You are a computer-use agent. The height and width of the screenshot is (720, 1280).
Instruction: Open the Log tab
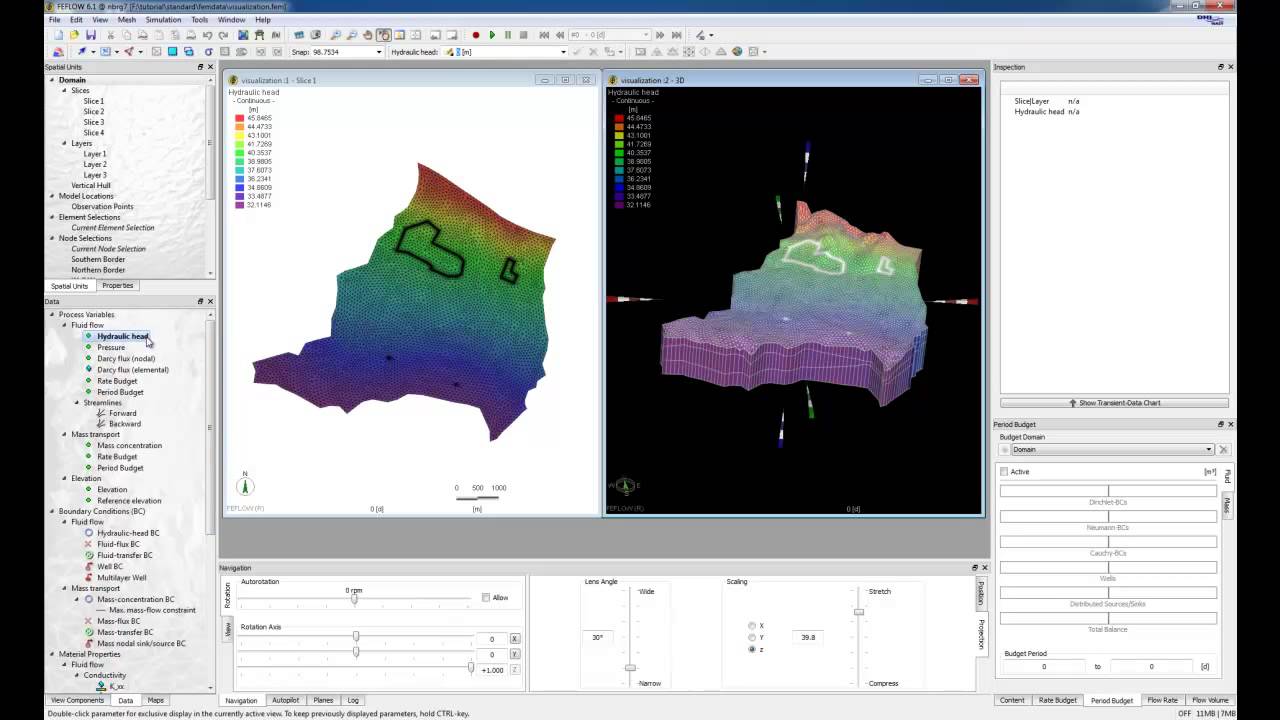click(x=353, y=700)
